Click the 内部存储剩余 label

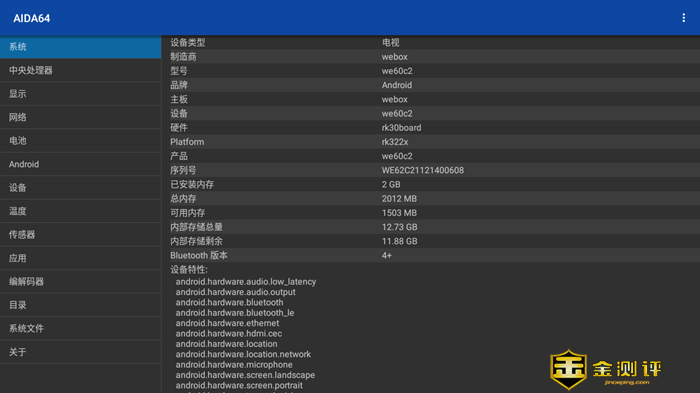click(196, 241)
